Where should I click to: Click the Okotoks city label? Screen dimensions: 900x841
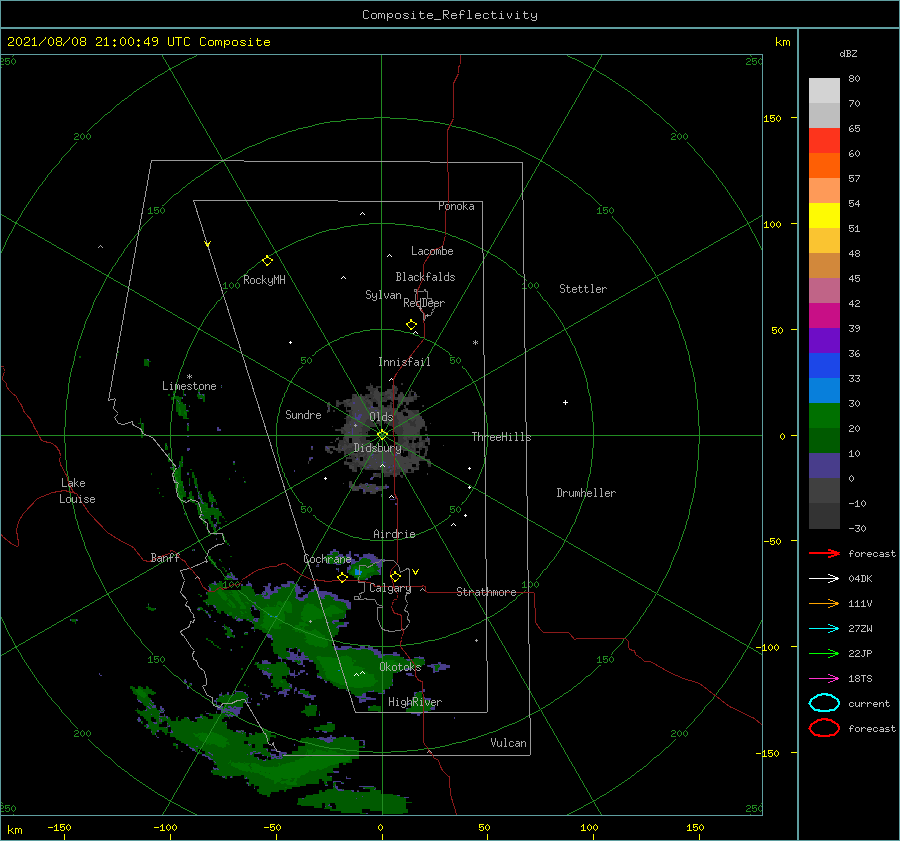(400, 667)
